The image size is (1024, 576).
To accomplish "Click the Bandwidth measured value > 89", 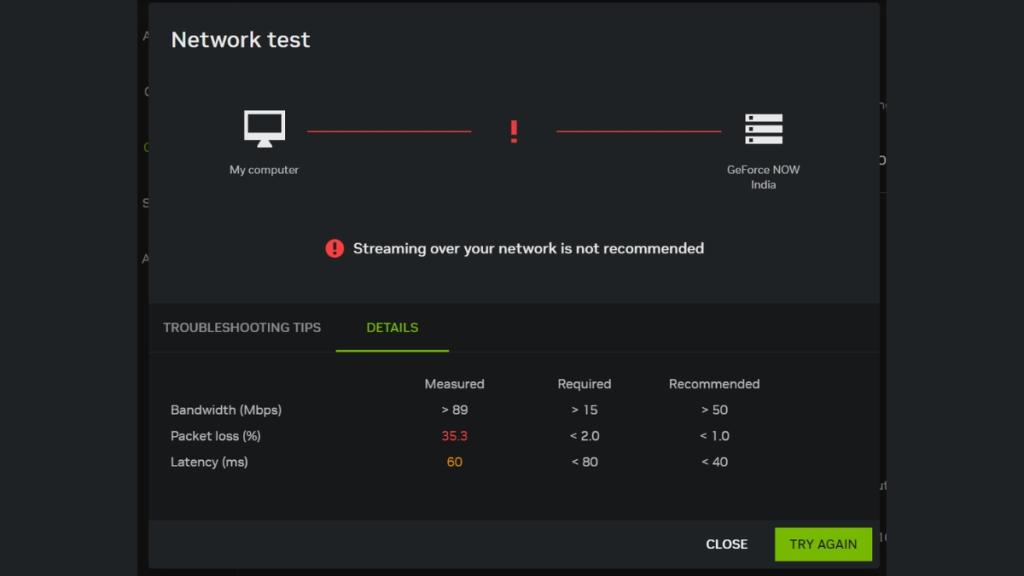I will point(455,410).
